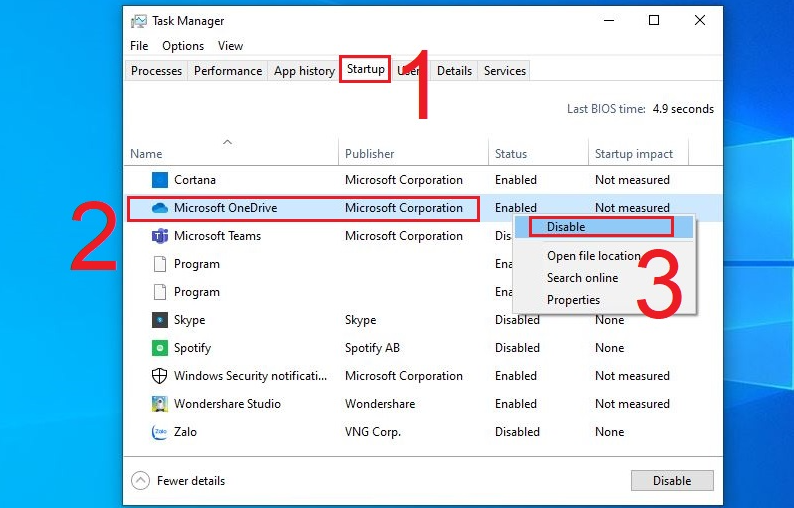794x508 pixels.
Task: Click Spotify's Disabled status cell
Action: tap(517, 348)
